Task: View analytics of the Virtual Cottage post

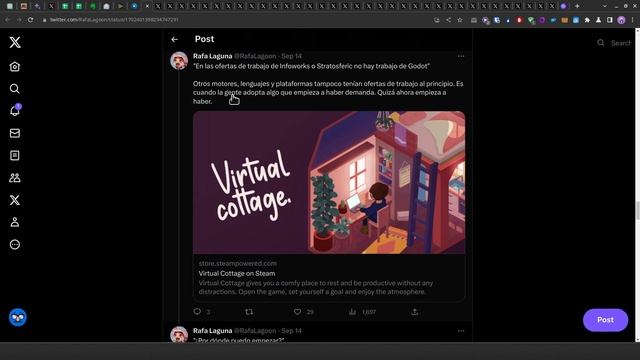Action: 353,311
